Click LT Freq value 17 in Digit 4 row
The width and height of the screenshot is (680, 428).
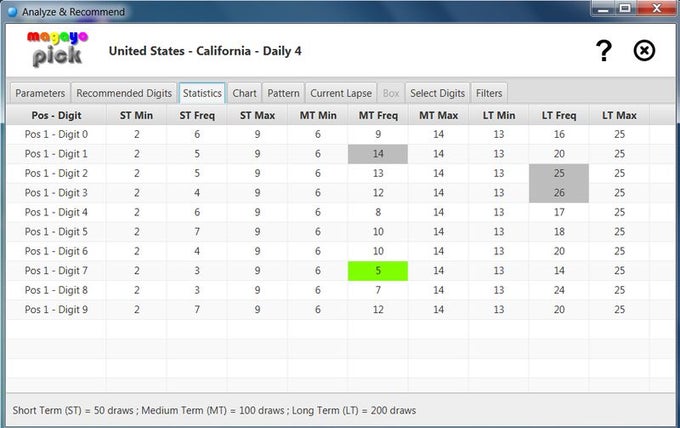click(559, 212)
